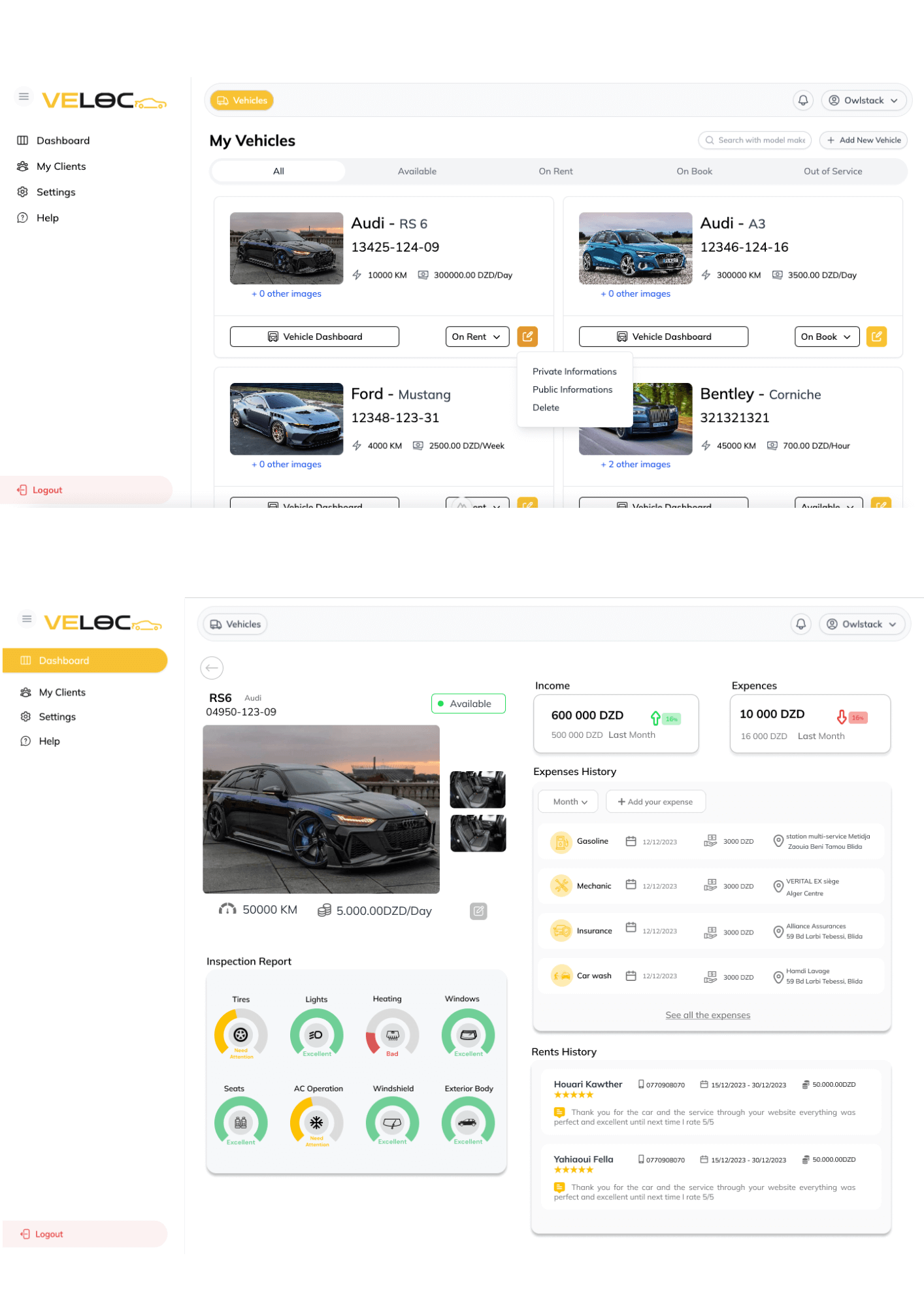The image size is (924, 1307).
Task: Click expenses down-arrow trend indicator
Action: (x=842, y=717)
